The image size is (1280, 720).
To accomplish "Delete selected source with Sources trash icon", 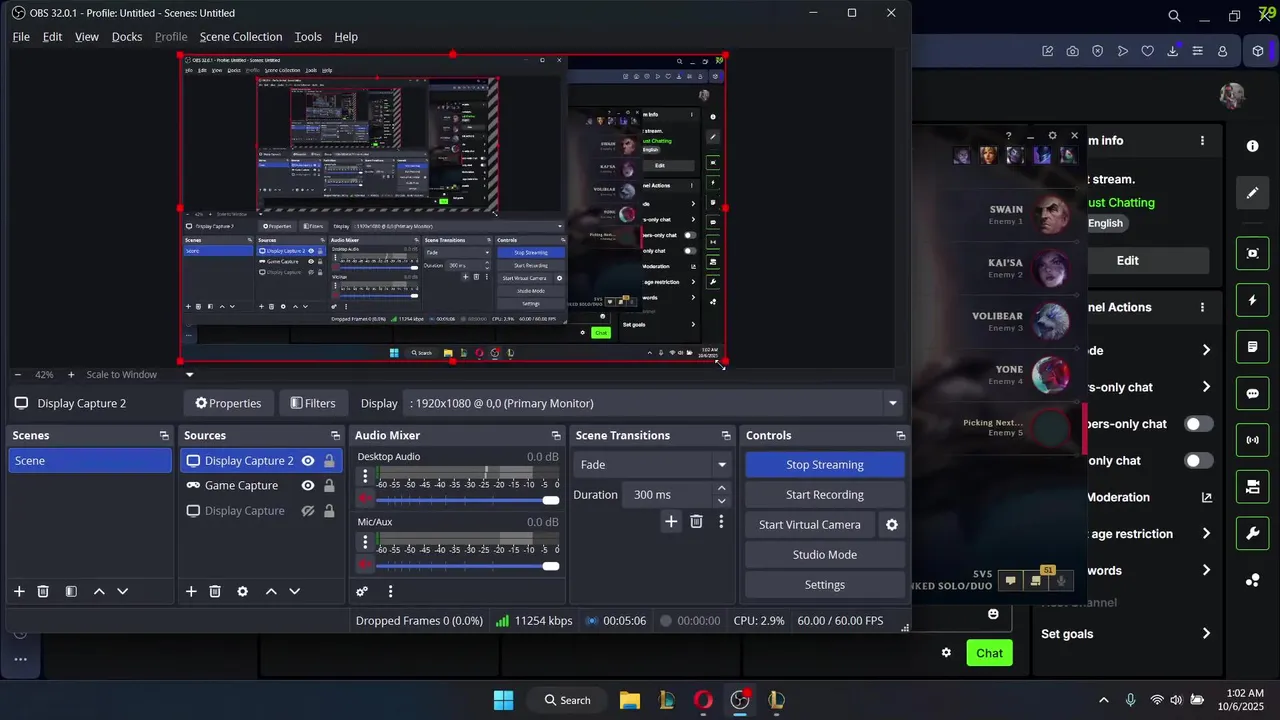I will (215, 591).
